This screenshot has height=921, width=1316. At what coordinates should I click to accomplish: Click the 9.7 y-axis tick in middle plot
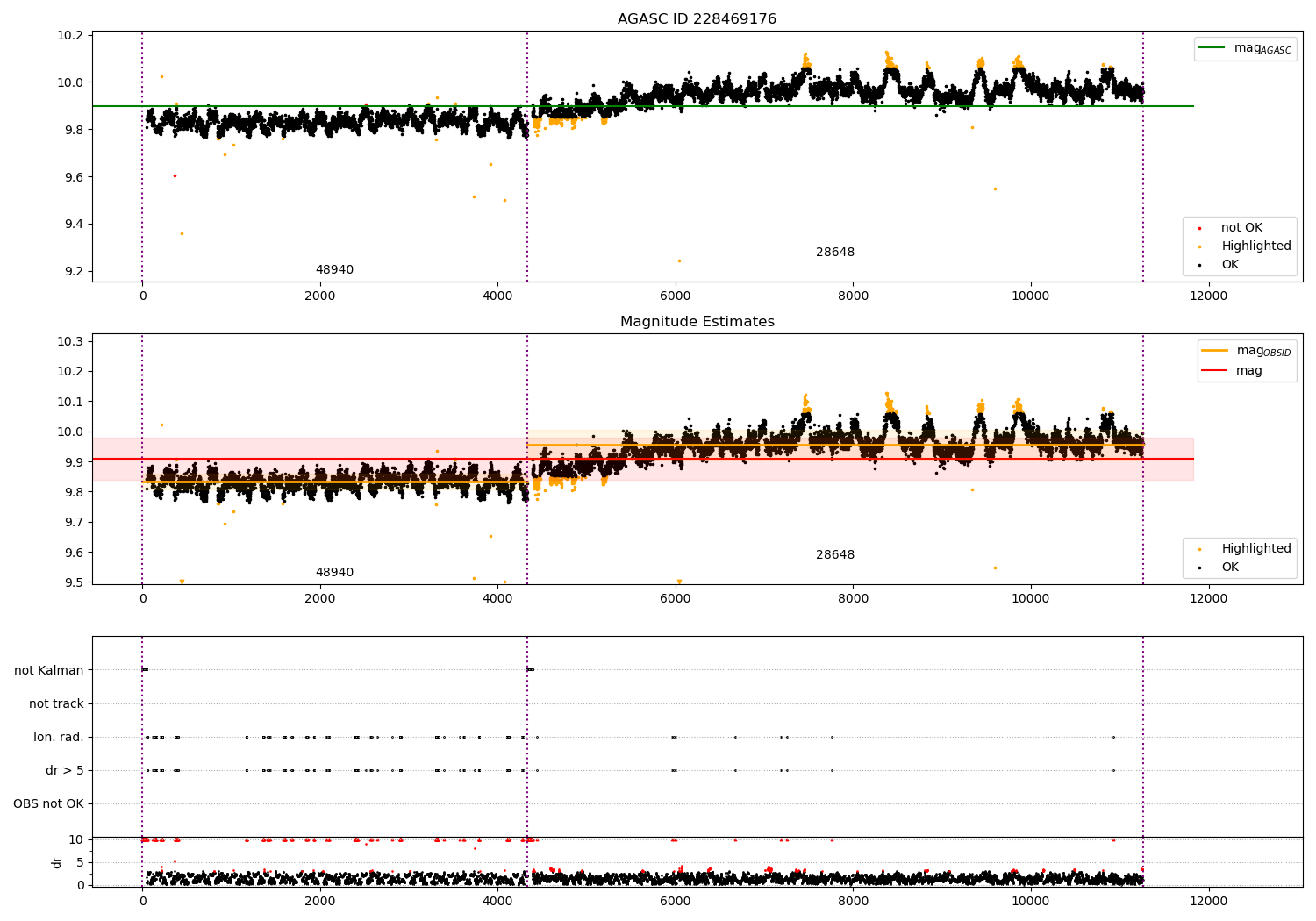74,523
